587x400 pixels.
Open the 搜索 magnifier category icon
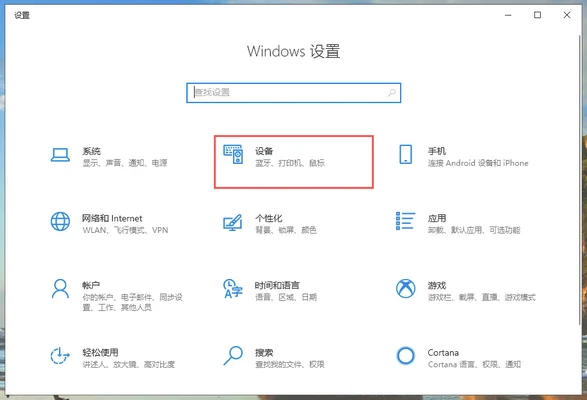coord(233,355)
